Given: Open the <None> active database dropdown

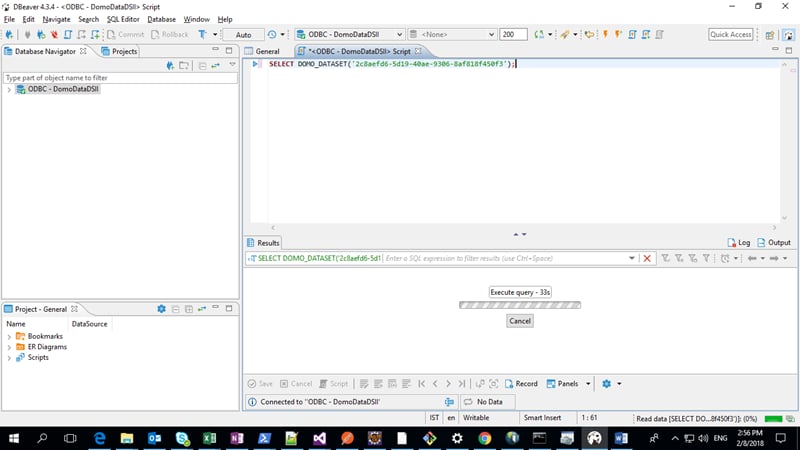Looking at the screenshot, I should (x=452, y=35).
